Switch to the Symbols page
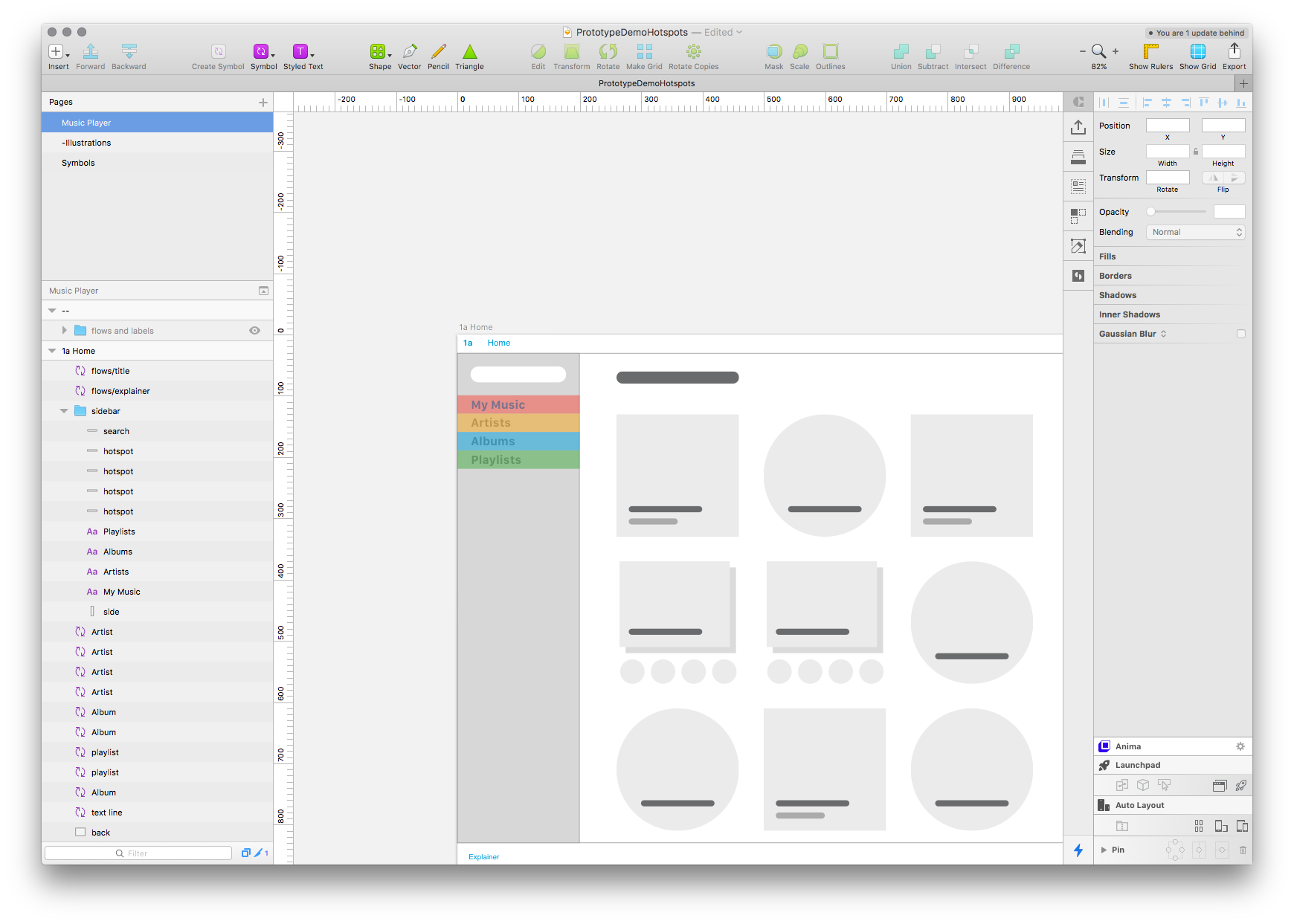 coord(77,162)
